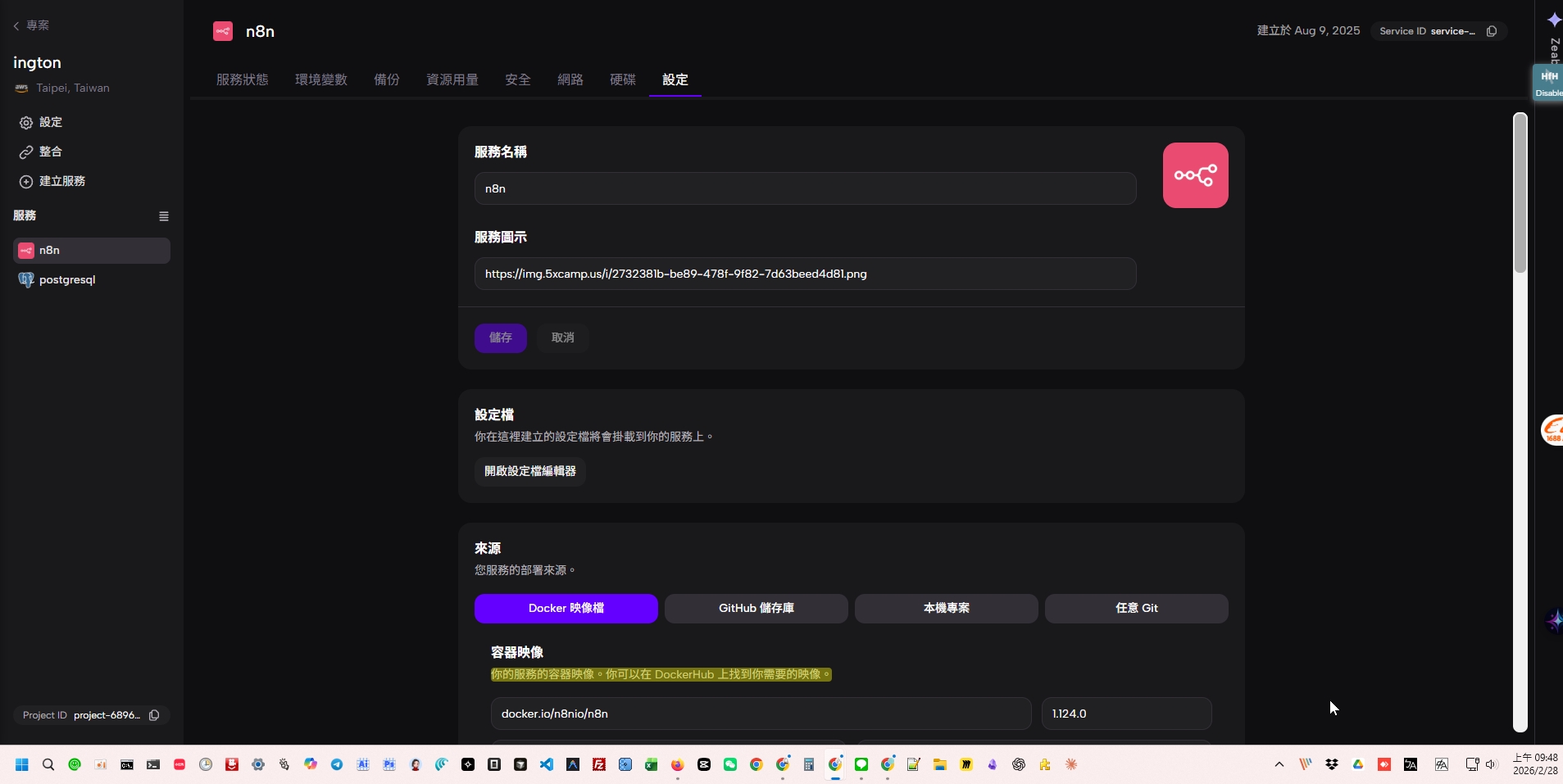The width and height of the screenshot is (1563, 784).
Task: Open the 網路 tab
Action: tap(570, 79)
